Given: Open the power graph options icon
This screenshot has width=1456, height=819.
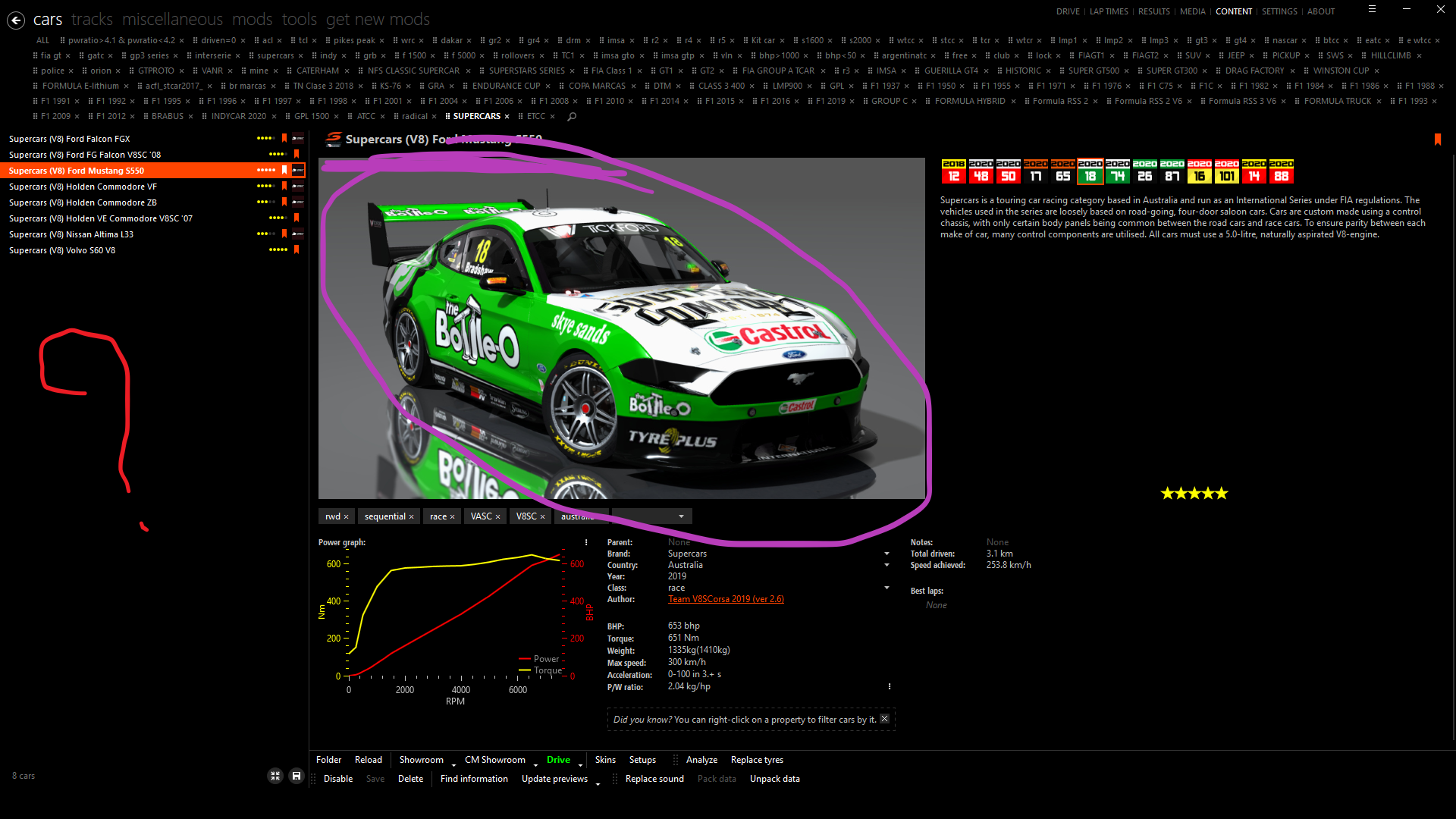Looking at the screenshot, I should [x=585, y=542].
